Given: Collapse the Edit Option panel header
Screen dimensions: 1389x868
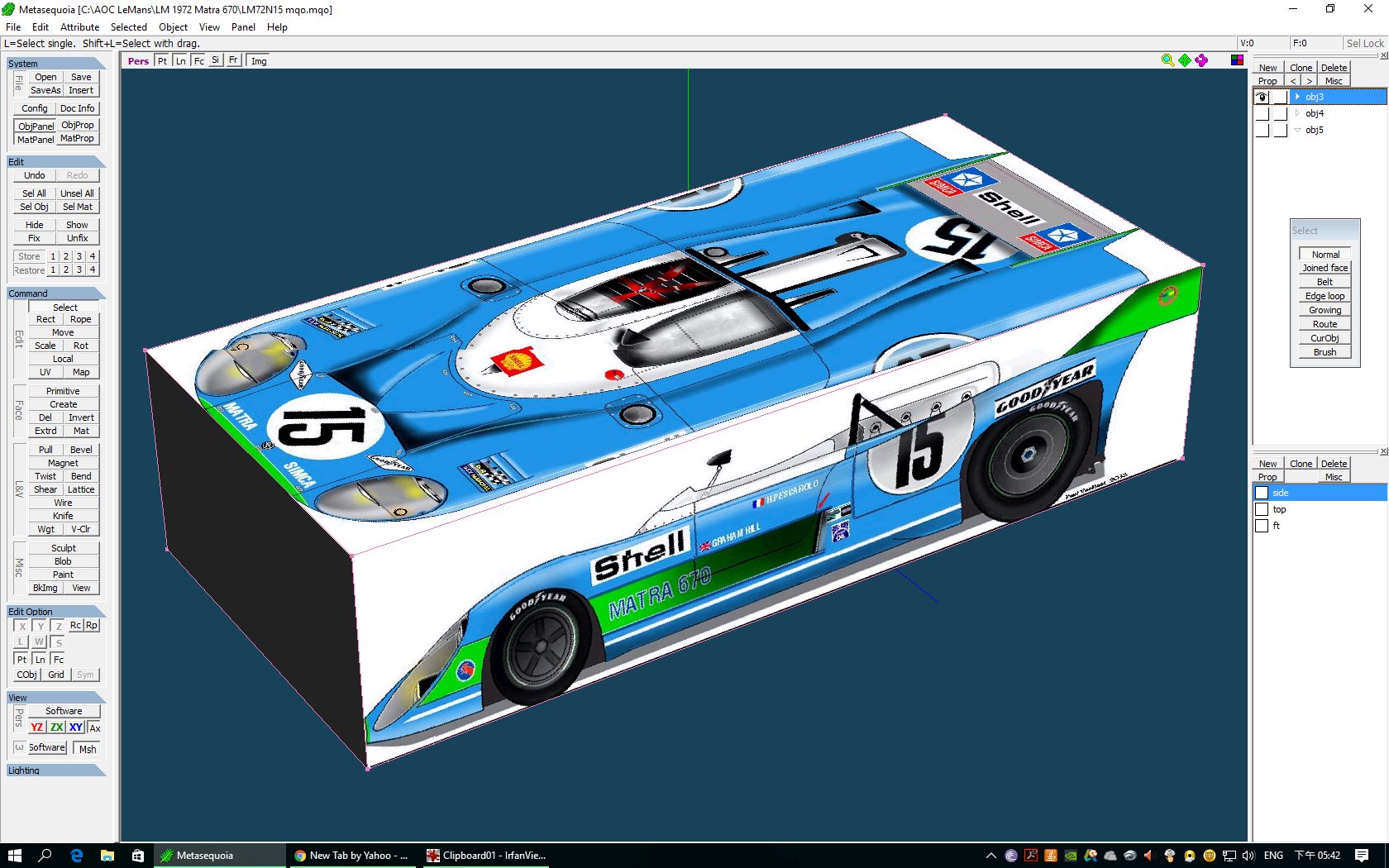Looking at the screenshot, I should click(x=56, y=612).
